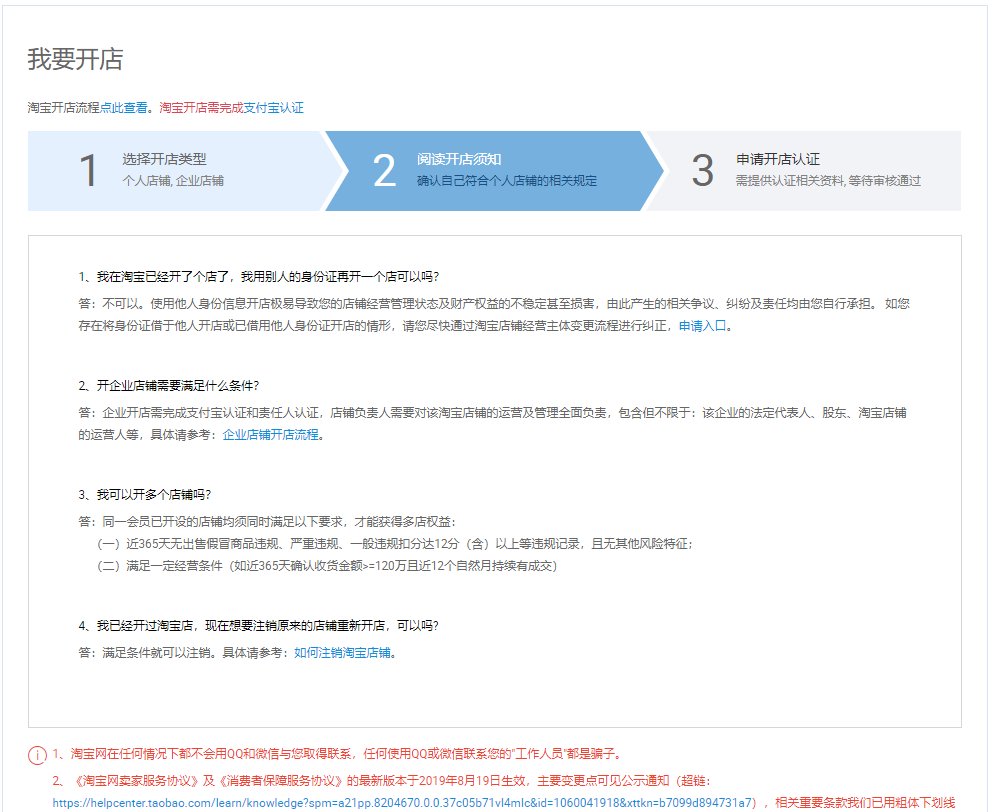Click the large number 3 step marker

tap(703, 171)
